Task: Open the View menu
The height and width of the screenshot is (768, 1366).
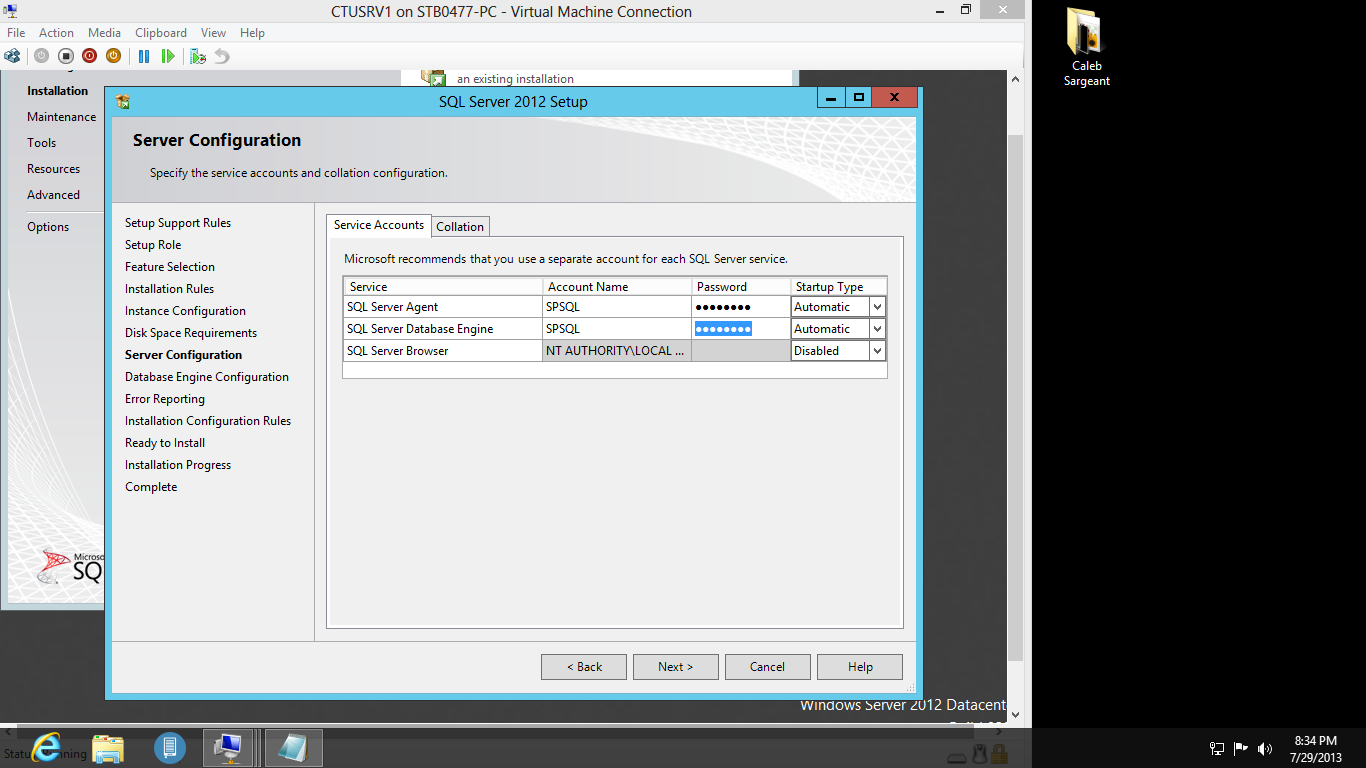Action: [214, 33]
